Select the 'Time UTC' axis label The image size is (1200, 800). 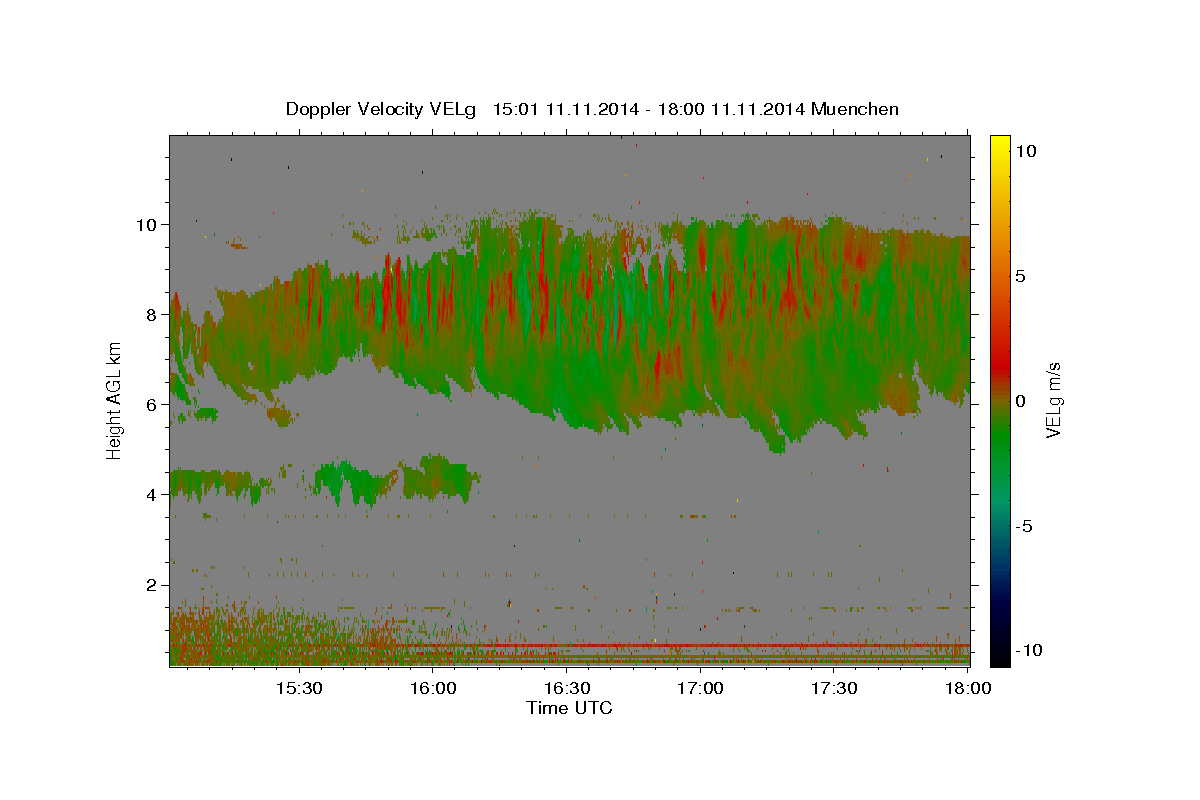[569, 708]
